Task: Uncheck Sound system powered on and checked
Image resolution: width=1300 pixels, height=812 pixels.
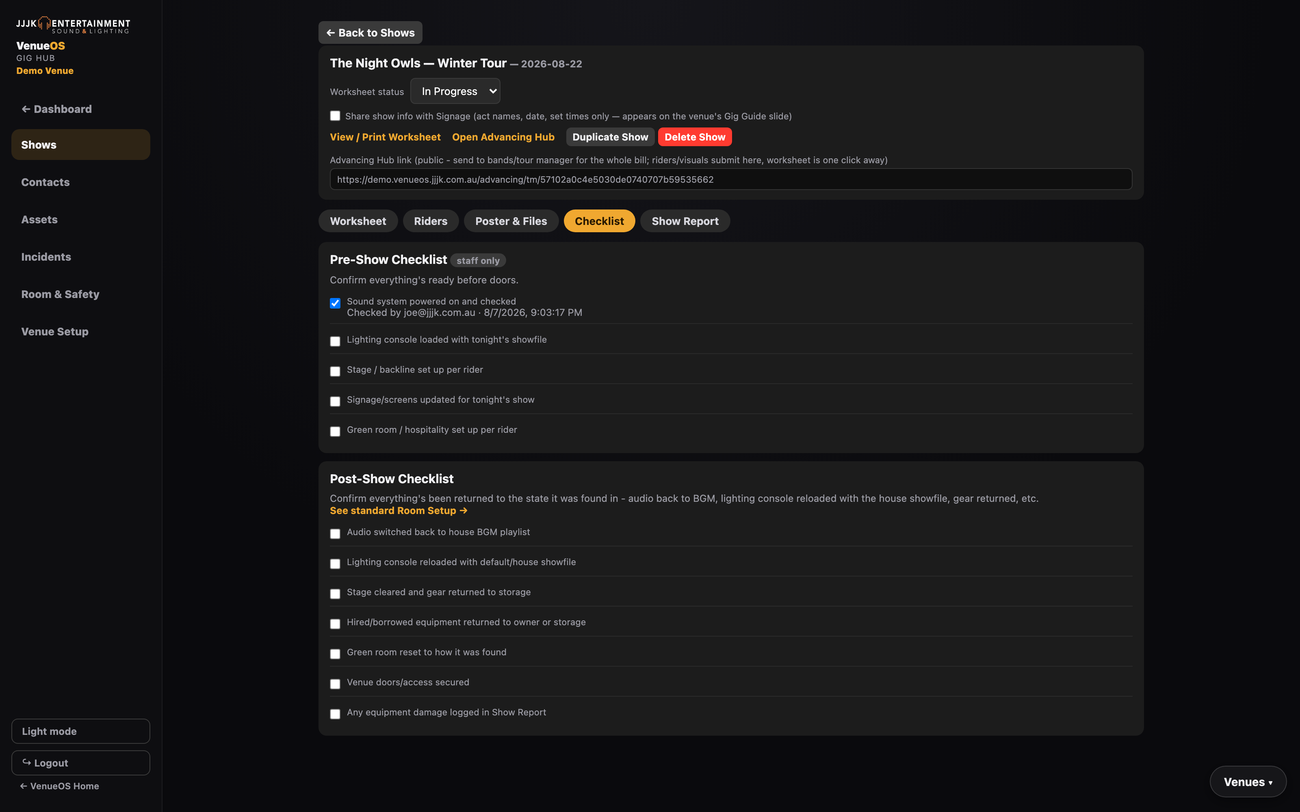Action: pyautogui.click(x=335, y=303)
